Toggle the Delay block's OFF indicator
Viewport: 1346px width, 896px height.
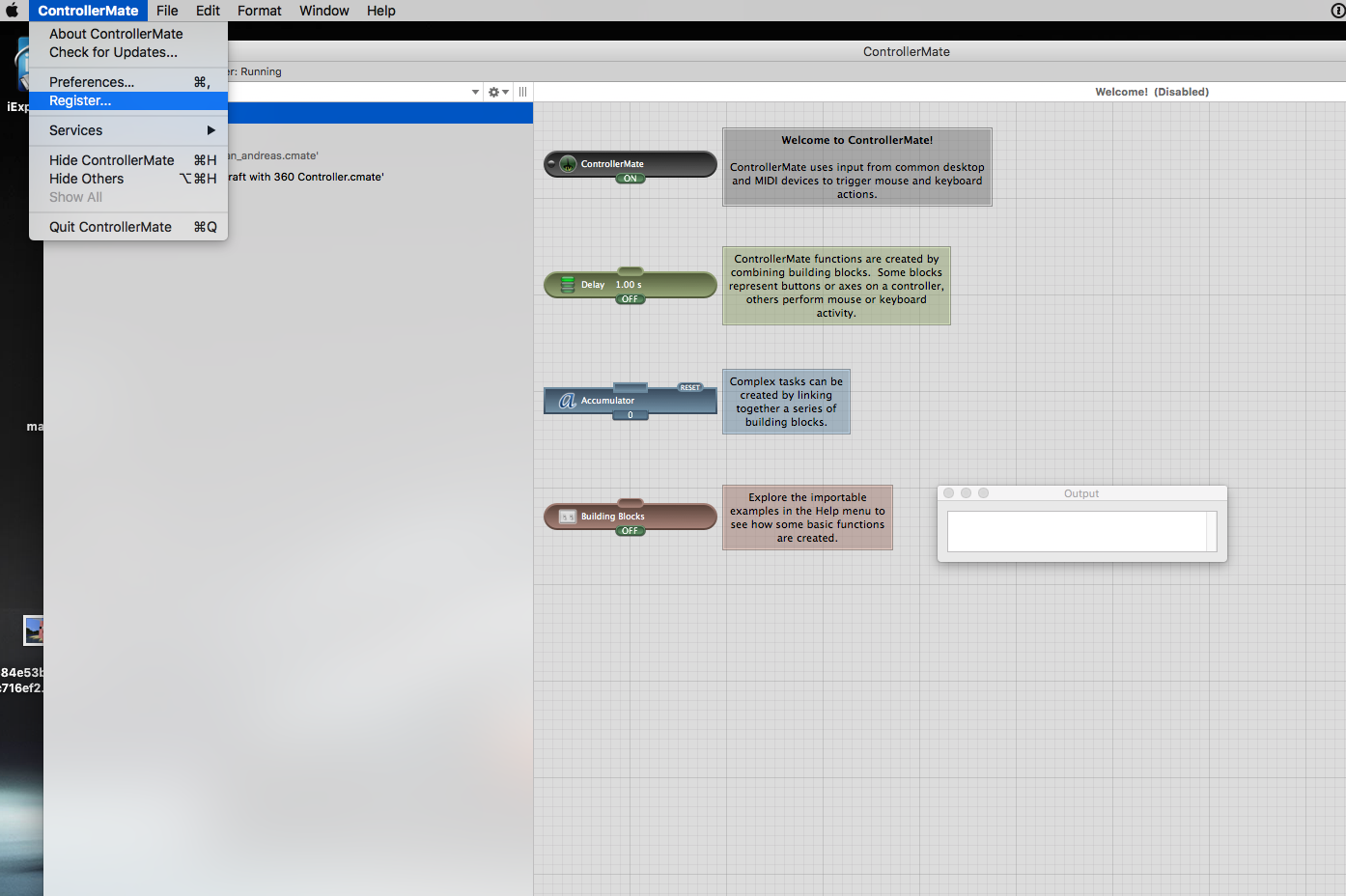pyautogui.click(x=631, y=299)
